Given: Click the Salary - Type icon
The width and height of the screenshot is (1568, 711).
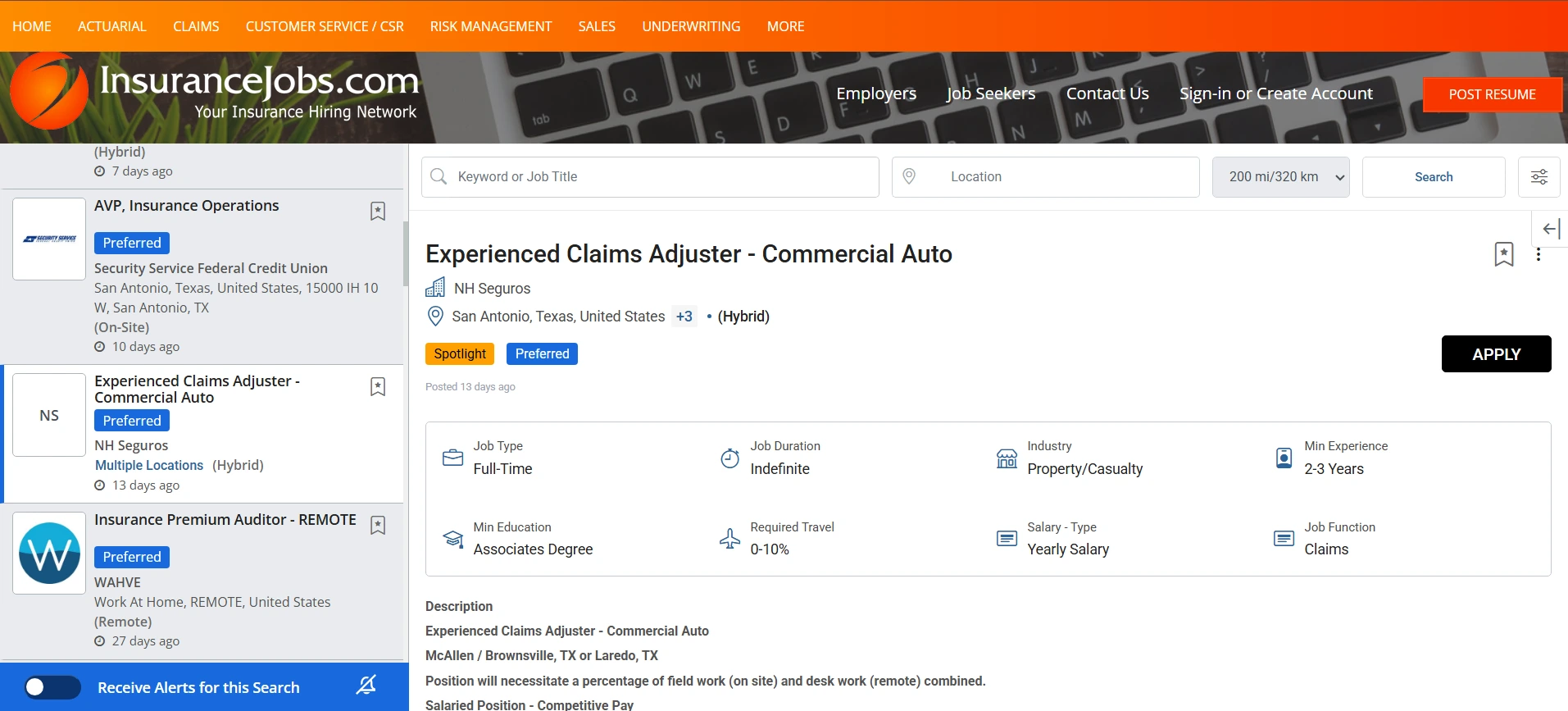Looking at the screenshot, I should [1007, 539].
